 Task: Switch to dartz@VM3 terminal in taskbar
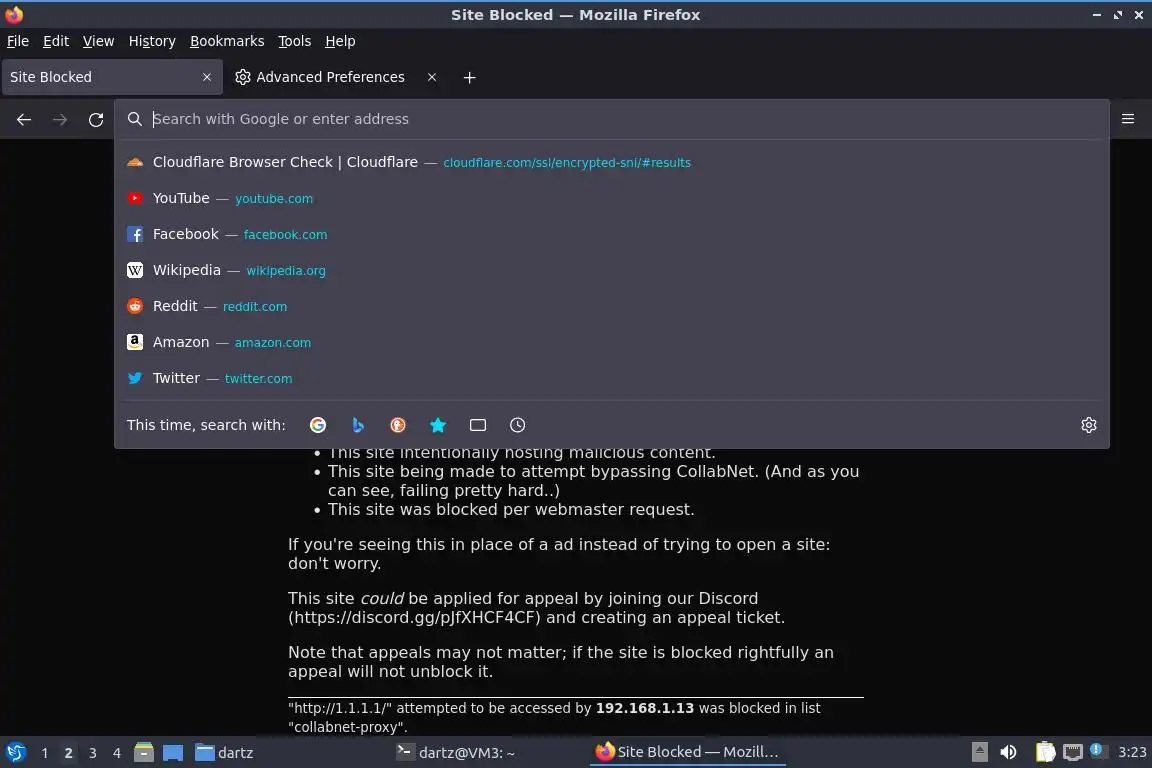point(456,753)
